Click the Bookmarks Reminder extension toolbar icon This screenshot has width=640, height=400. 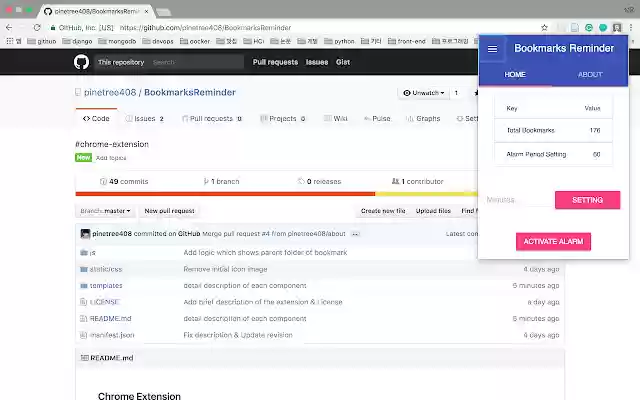pyautogui.click(x=617, y=28)
